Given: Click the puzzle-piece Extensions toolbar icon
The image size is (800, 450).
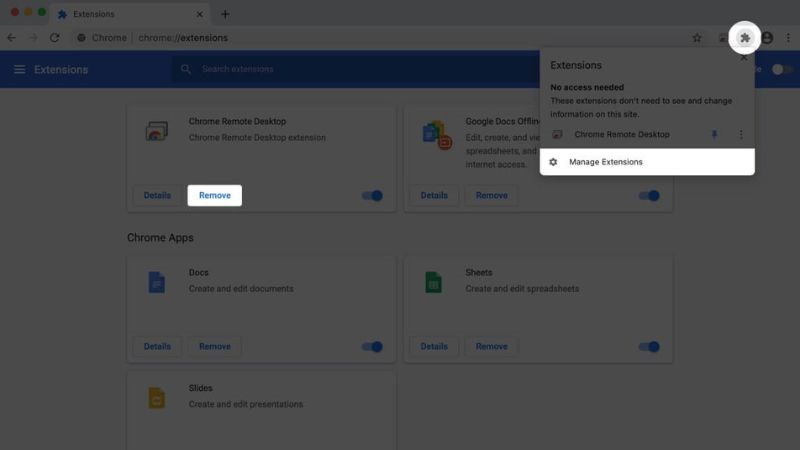Looking at the screenshot, I should [x=744, y=38].
